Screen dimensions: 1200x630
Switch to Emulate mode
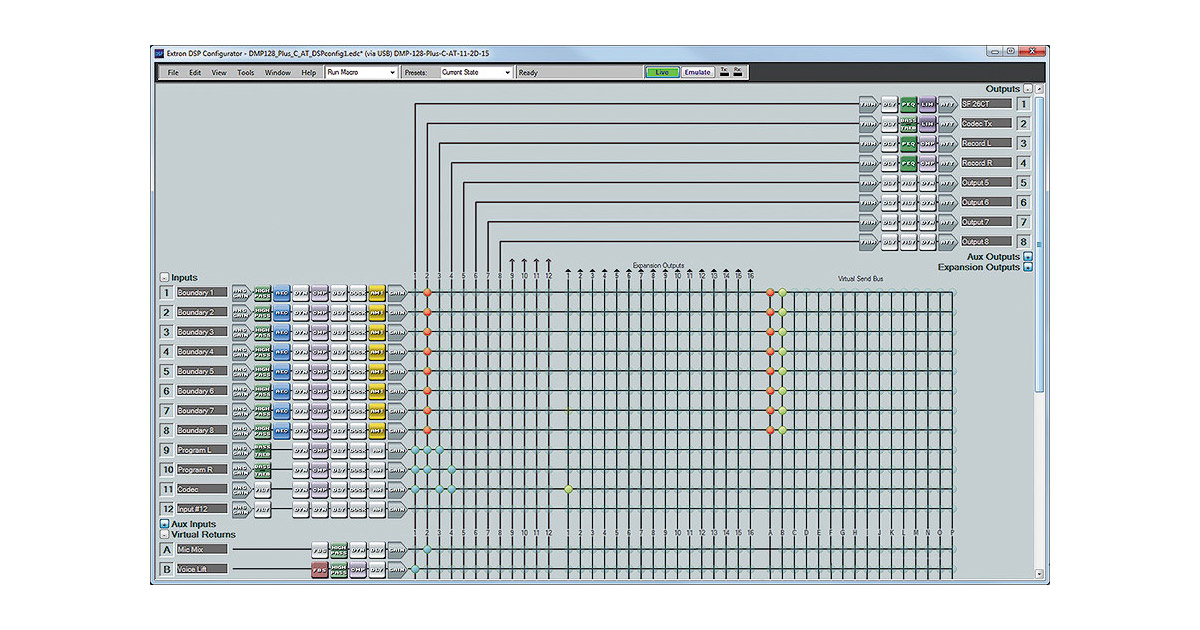(698, 72)
